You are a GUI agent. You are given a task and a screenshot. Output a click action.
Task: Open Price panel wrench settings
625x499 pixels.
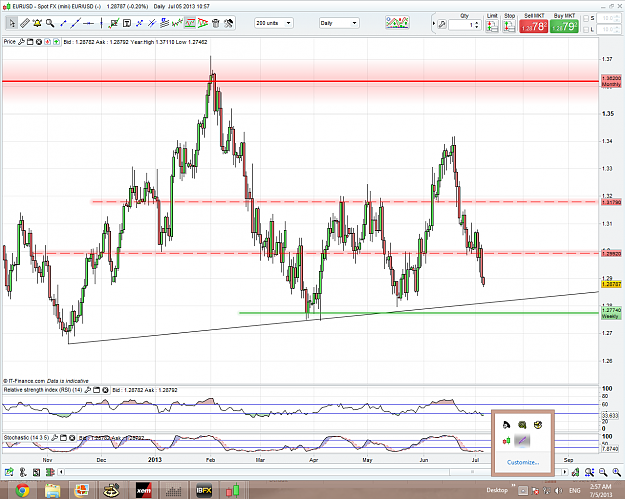(21, 42)
